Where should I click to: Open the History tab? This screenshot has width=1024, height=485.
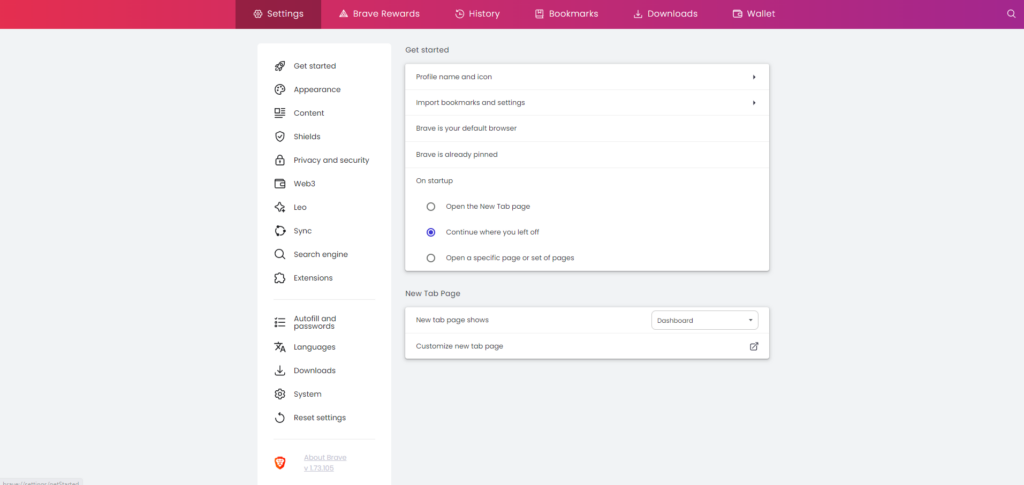477,14
